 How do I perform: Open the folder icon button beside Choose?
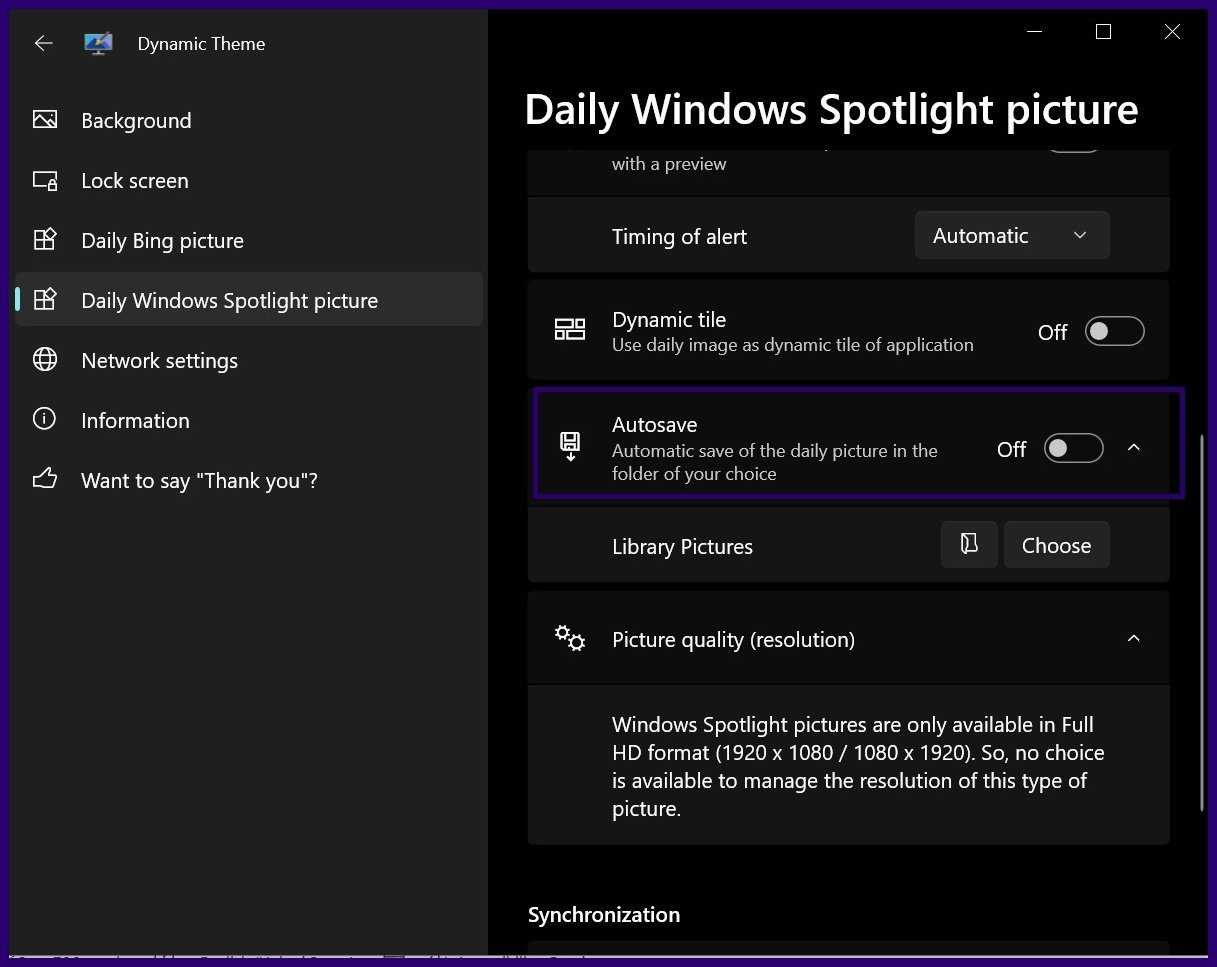point(968,545)
